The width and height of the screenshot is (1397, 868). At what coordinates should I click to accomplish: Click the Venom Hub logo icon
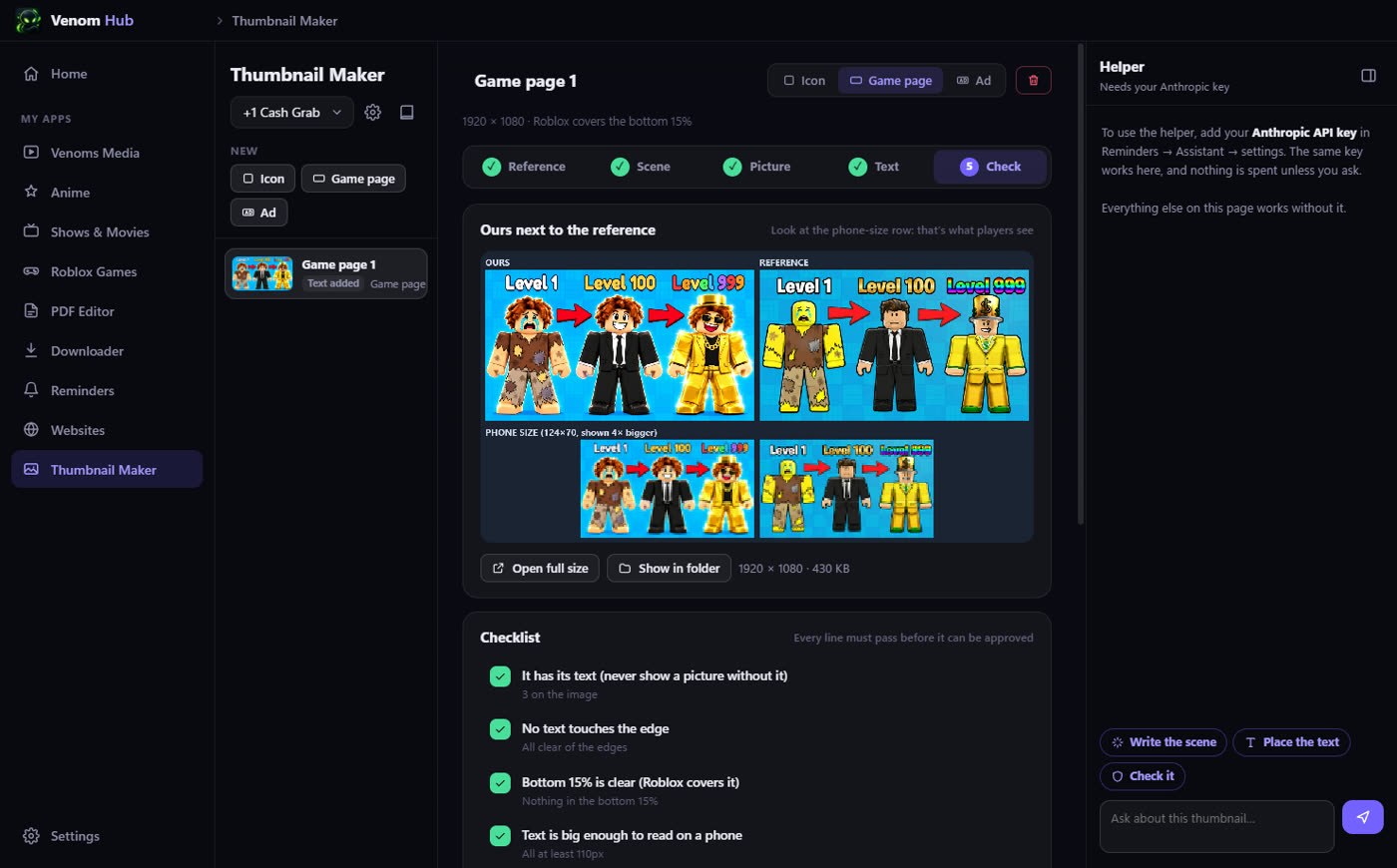pos(28,20)
